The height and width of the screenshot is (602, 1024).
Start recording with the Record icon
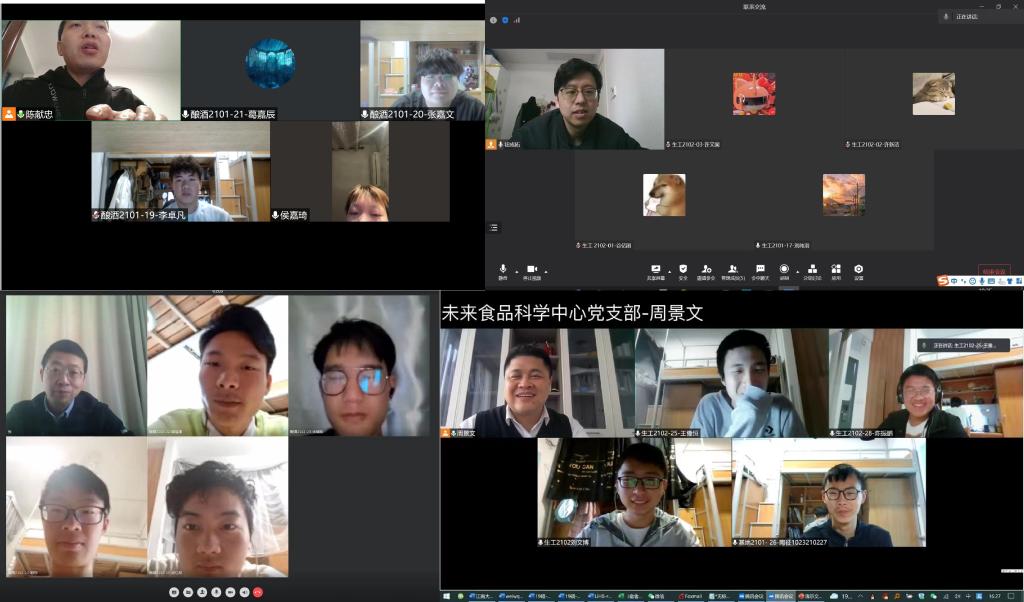(x=784, y=269)
